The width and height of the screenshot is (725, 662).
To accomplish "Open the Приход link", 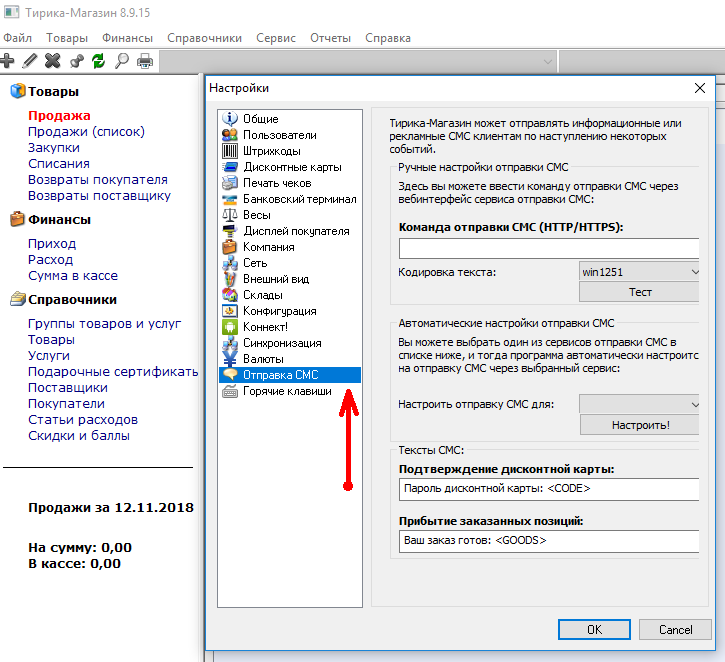I will [x=52, y=244].
